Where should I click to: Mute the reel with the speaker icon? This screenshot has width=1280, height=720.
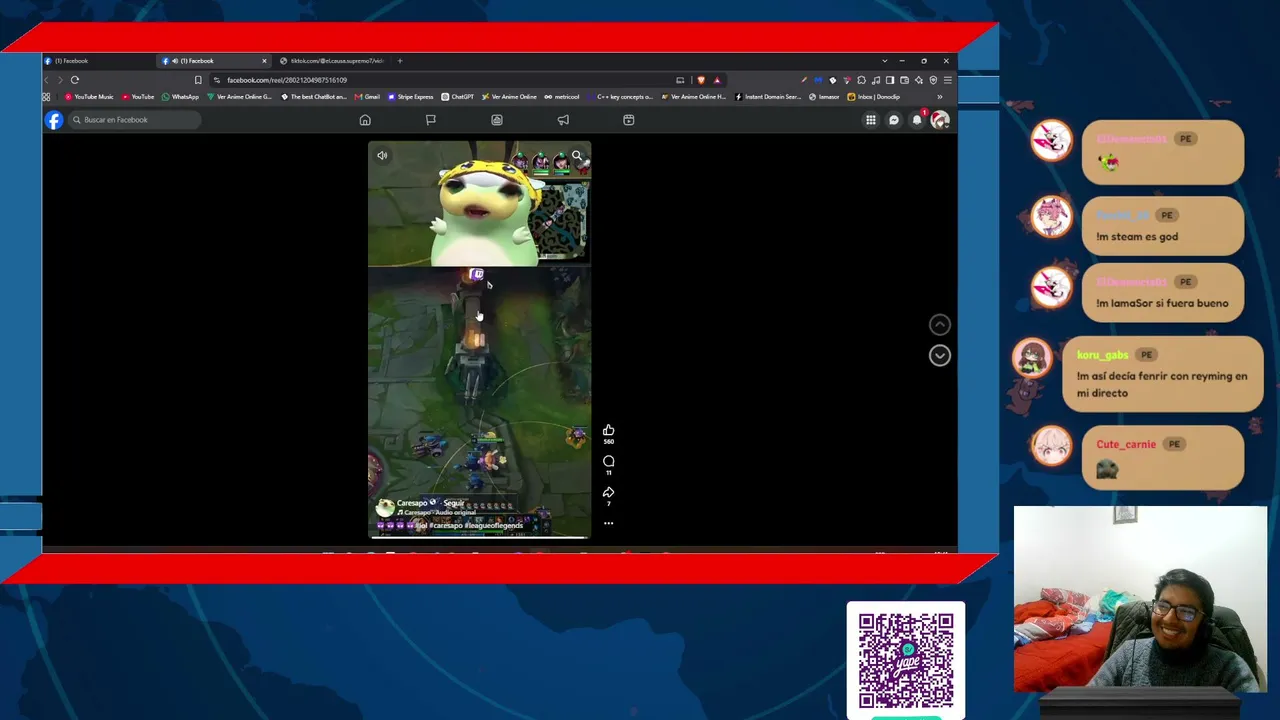tap(382, 155)
